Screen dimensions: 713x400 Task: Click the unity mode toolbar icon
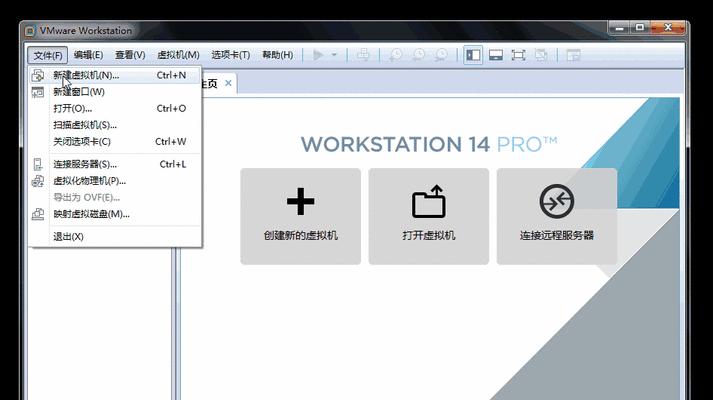541,55
